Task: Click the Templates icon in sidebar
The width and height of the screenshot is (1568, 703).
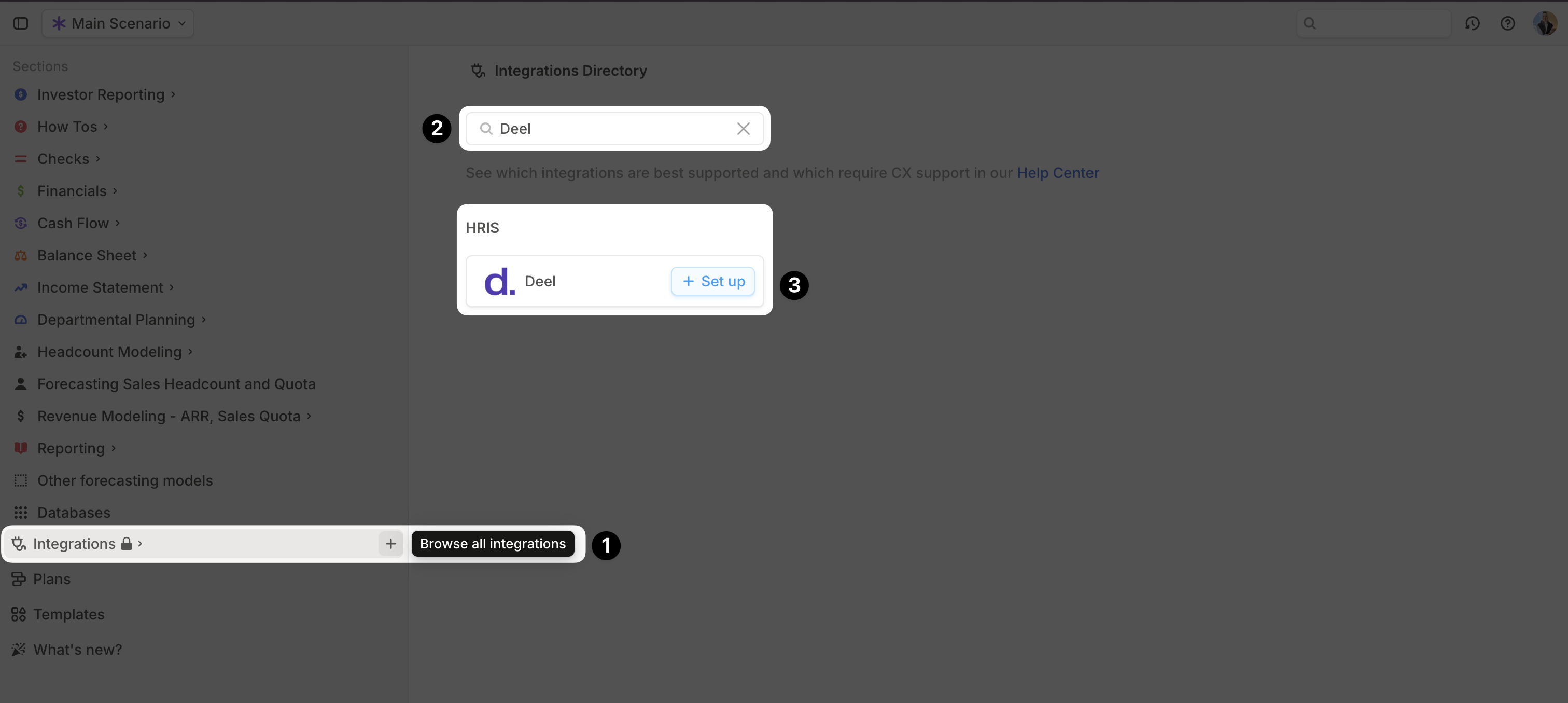Action: tap(19, 614)
